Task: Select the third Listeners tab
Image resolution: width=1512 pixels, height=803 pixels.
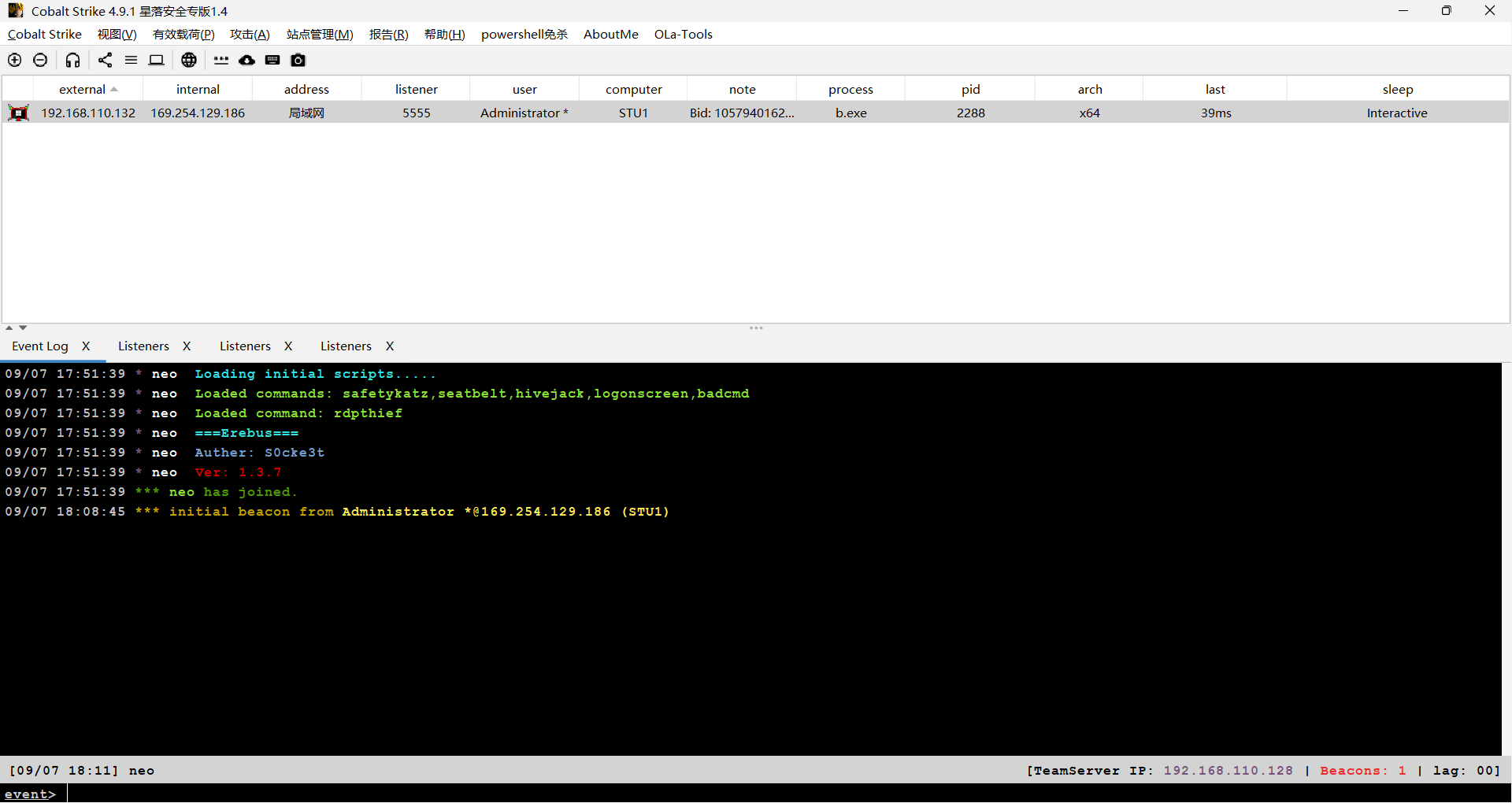Action: coord(346,346)
